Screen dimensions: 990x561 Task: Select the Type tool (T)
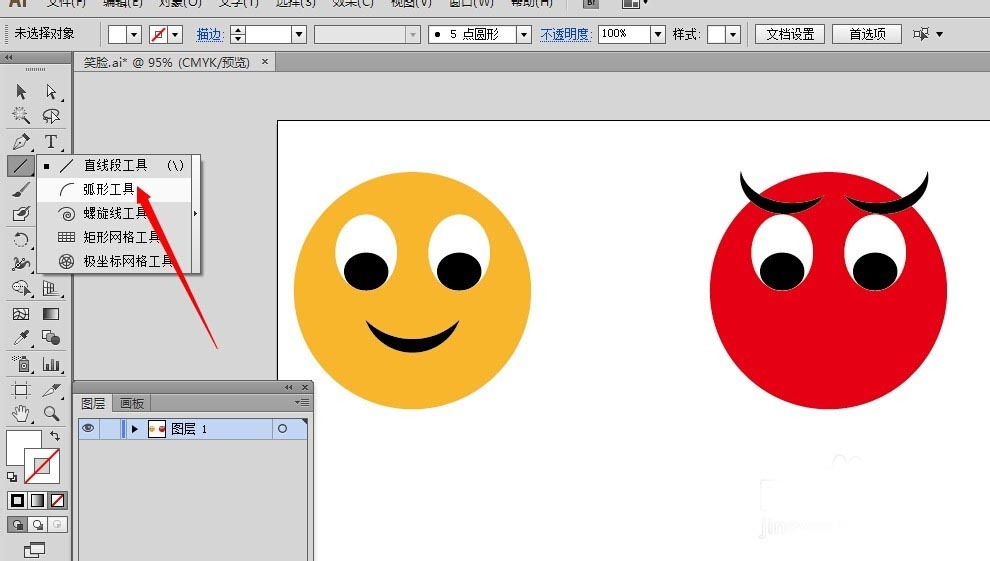coord(50,142)
